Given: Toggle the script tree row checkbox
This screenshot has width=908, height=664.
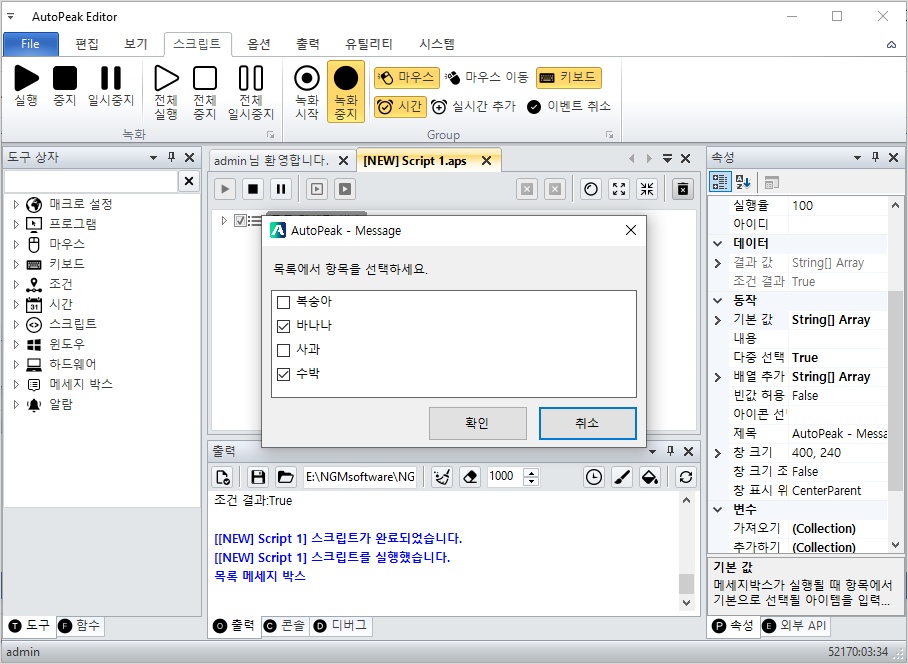Looking at the screenshot, I should (x=240, y=221).
